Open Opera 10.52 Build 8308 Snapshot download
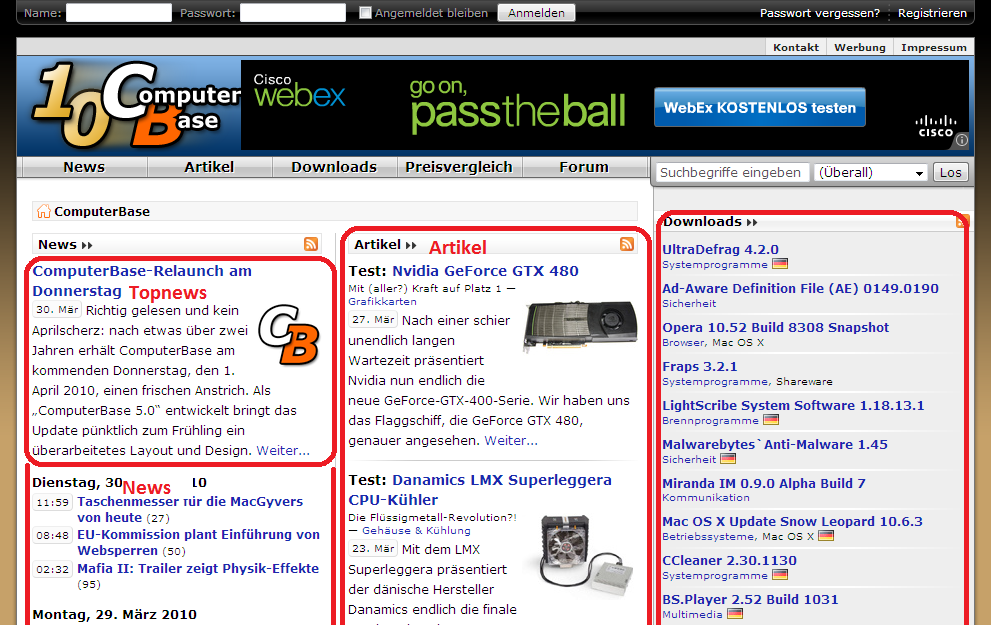Screen dimensions: 991x625 coord(775,327)
